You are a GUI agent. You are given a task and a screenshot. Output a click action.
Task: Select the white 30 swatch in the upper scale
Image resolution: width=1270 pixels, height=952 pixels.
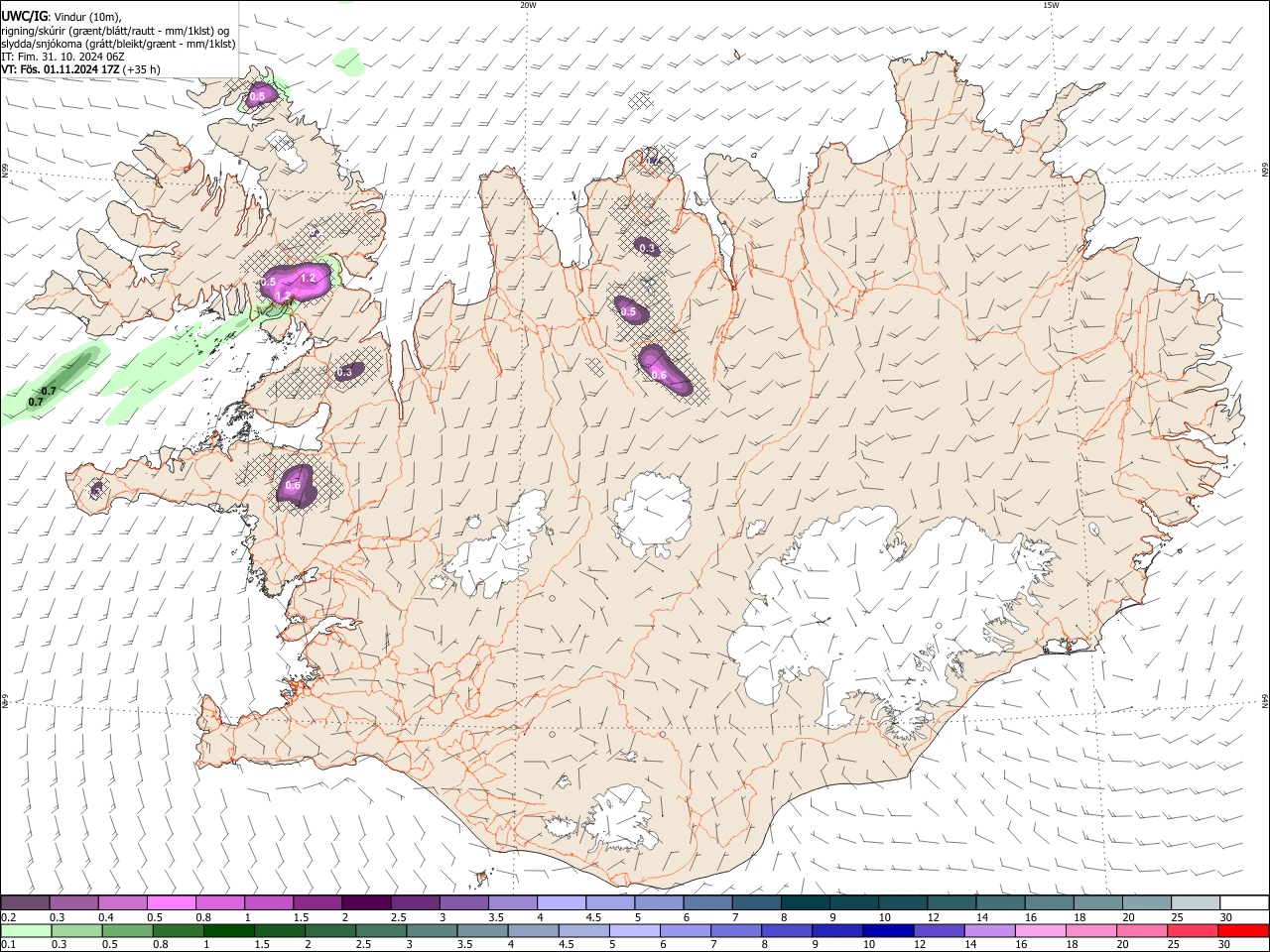click(x=1244, y=902)
